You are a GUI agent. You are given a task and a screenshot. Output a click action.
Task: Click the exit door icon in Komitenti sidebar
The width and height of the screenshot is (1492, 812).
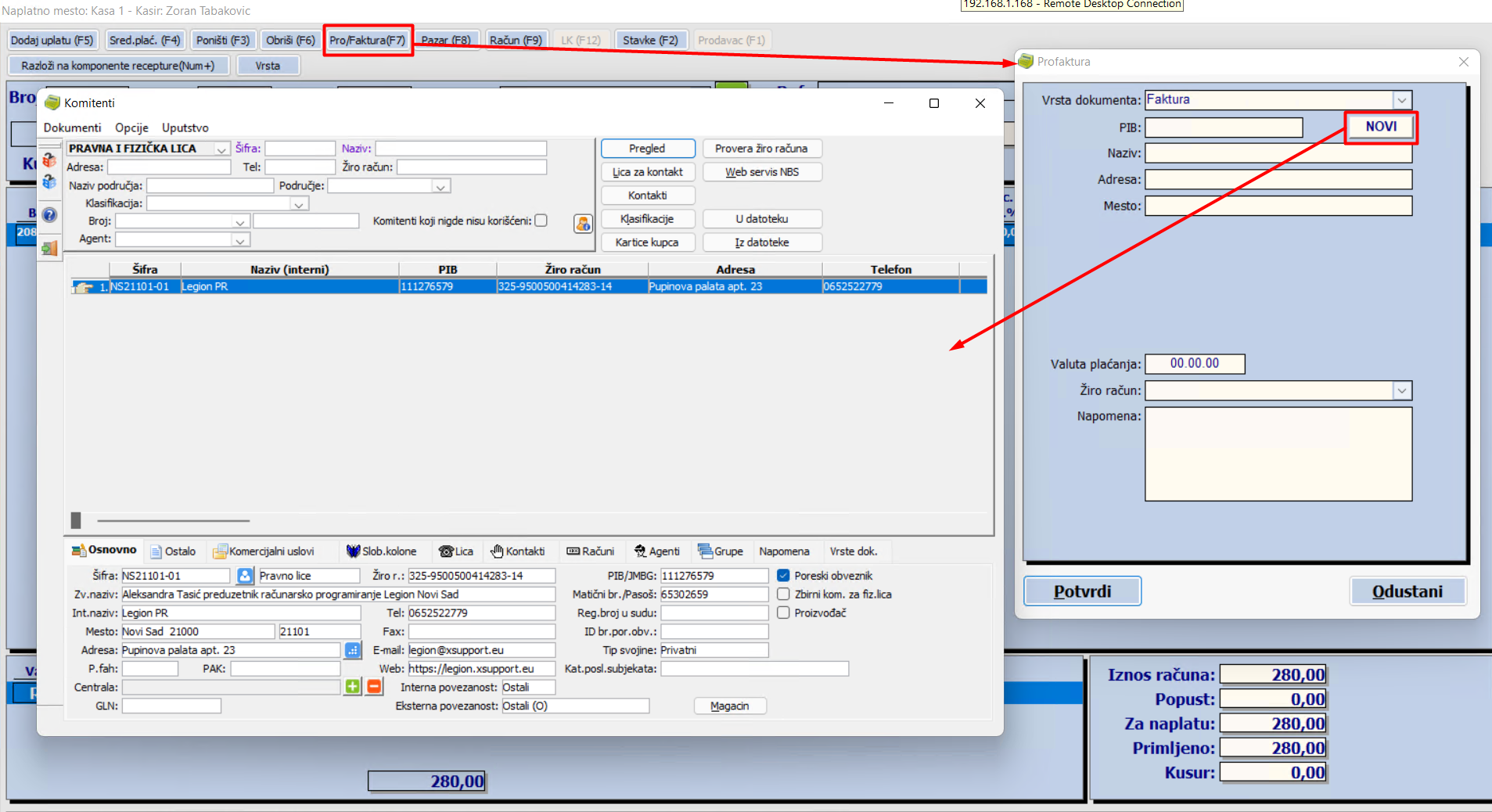pos(49,249)
